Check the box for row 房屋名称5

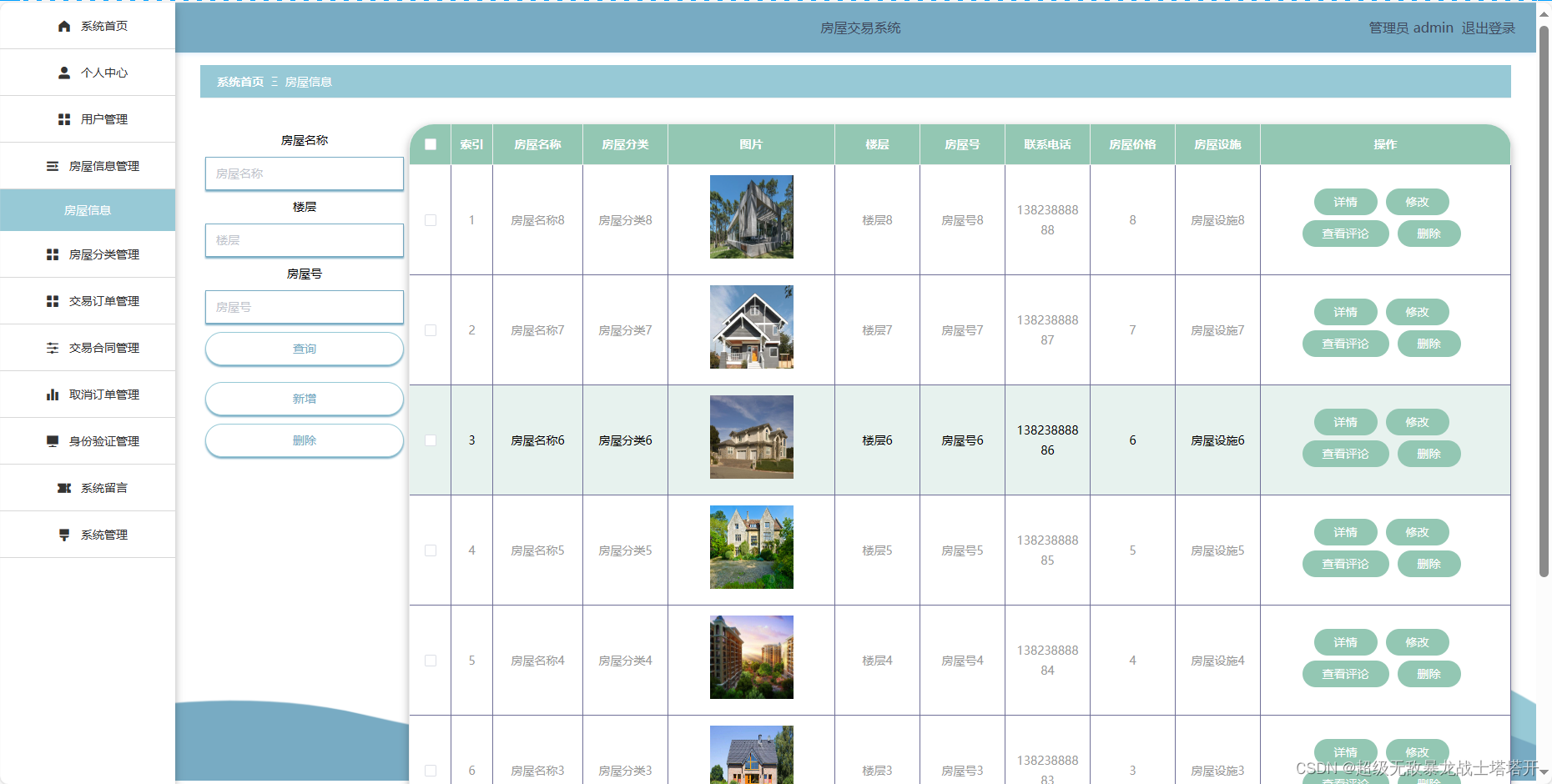coord(431,550)
